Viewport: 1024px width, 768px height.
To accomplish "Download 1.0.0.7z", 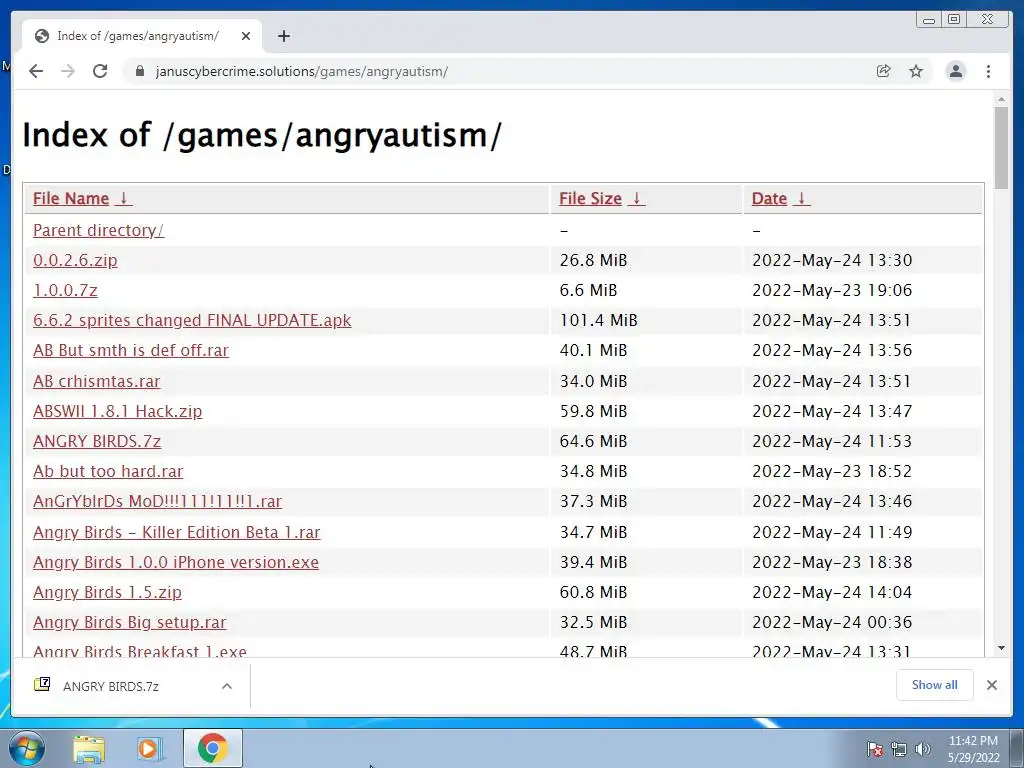I will click(65, 290).
